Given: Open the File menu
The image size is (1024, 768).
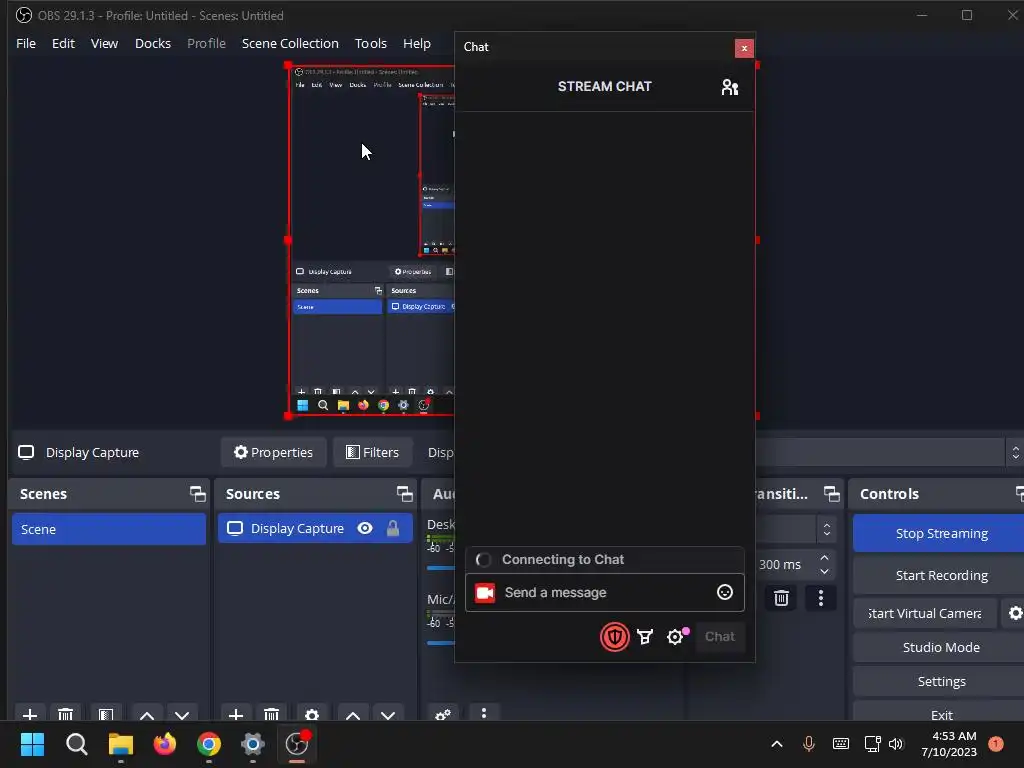Looking at the screenshot, I should (x=26, y=43).
